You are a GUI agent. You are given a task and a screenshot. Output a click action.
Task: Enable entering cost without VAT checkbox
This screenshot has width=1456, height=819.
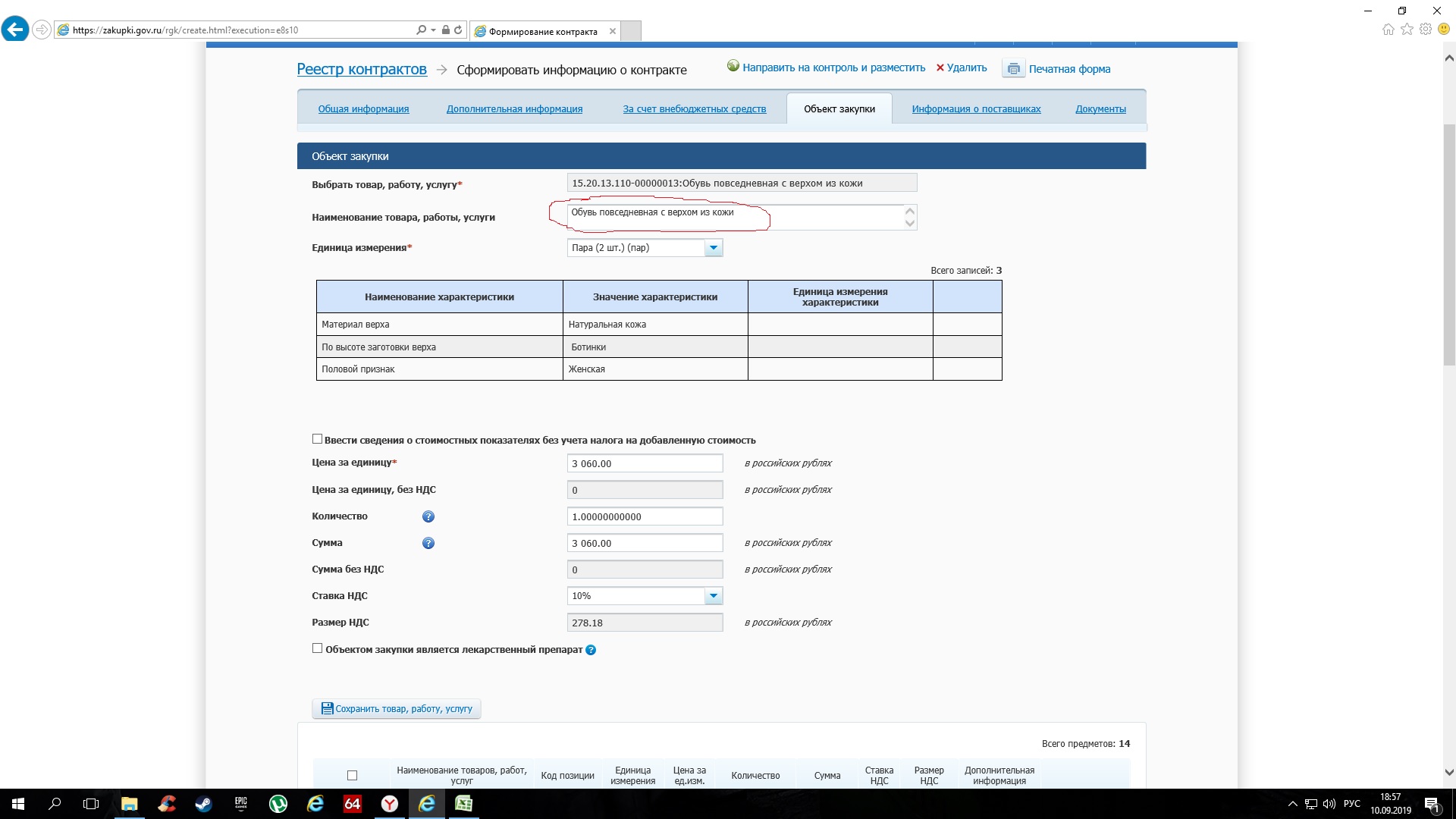tap(317, 439)
